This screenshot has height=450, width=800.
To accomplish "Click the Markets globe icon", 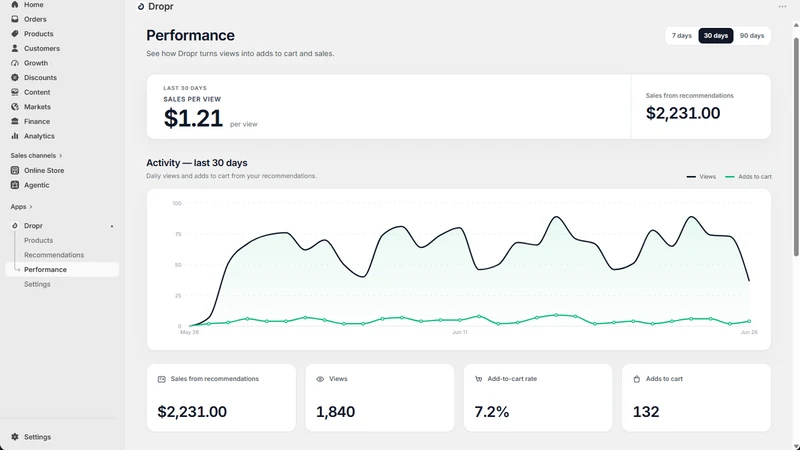I will coord(15,107).
